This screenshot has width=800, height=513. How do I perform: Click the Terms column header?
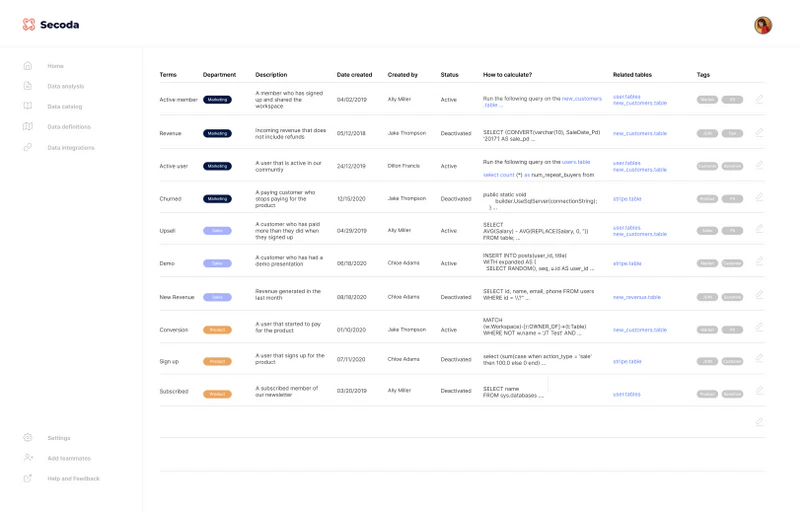pos(168,75)
